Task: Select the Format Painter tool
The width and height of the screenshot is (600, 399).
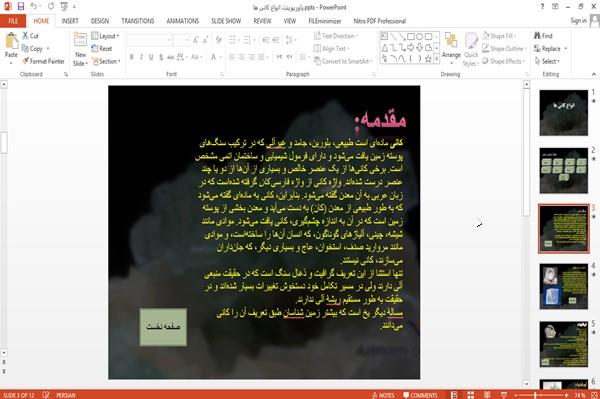Action: pos(43,61)
